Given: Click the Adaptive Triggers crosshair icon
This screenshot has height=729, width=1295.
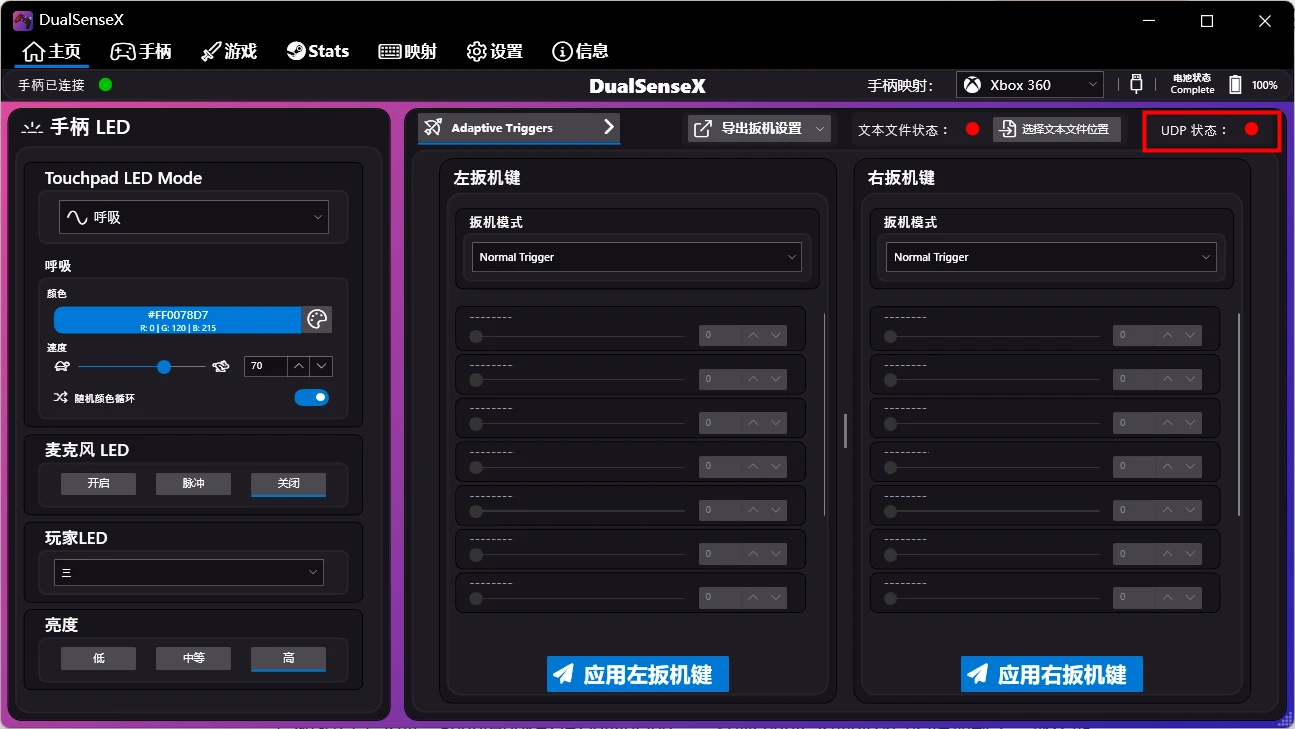Looking at the screenshot, I should (x=431, y=127).
